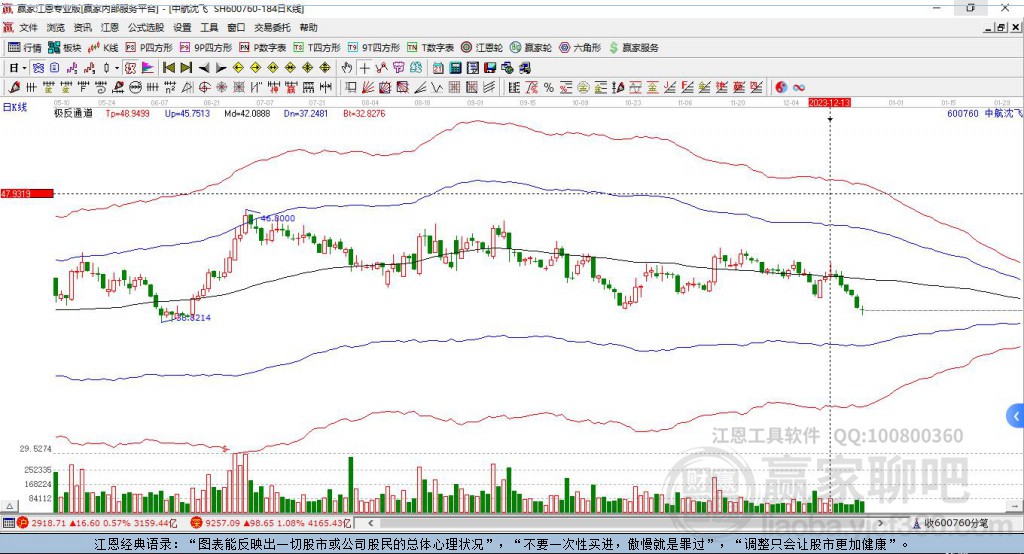
Task: Open the 公式选股 menu
Action: [x=145, y=28]
